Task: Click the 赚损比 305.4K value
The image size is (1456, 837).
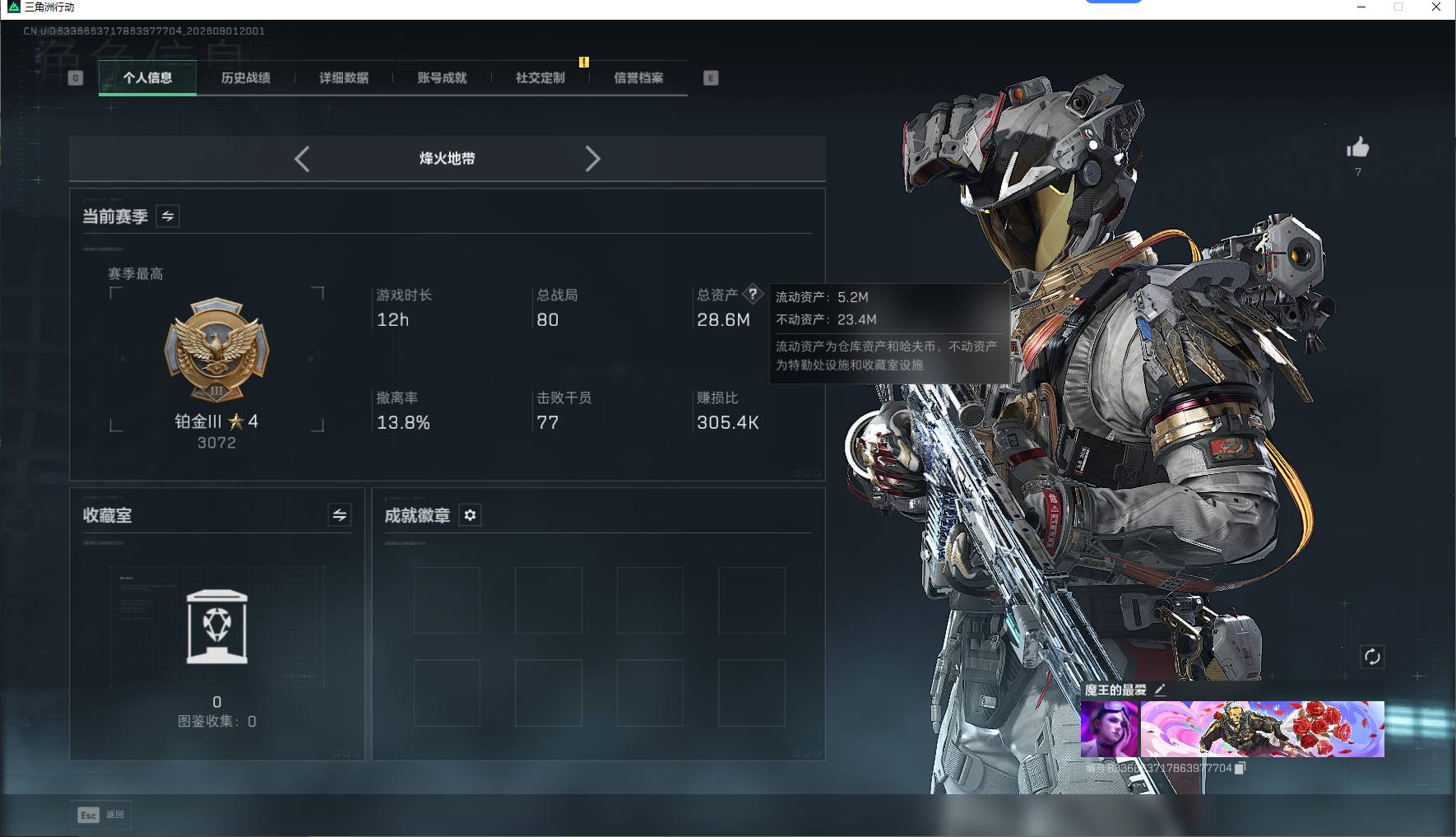Action: pos(728,423)
